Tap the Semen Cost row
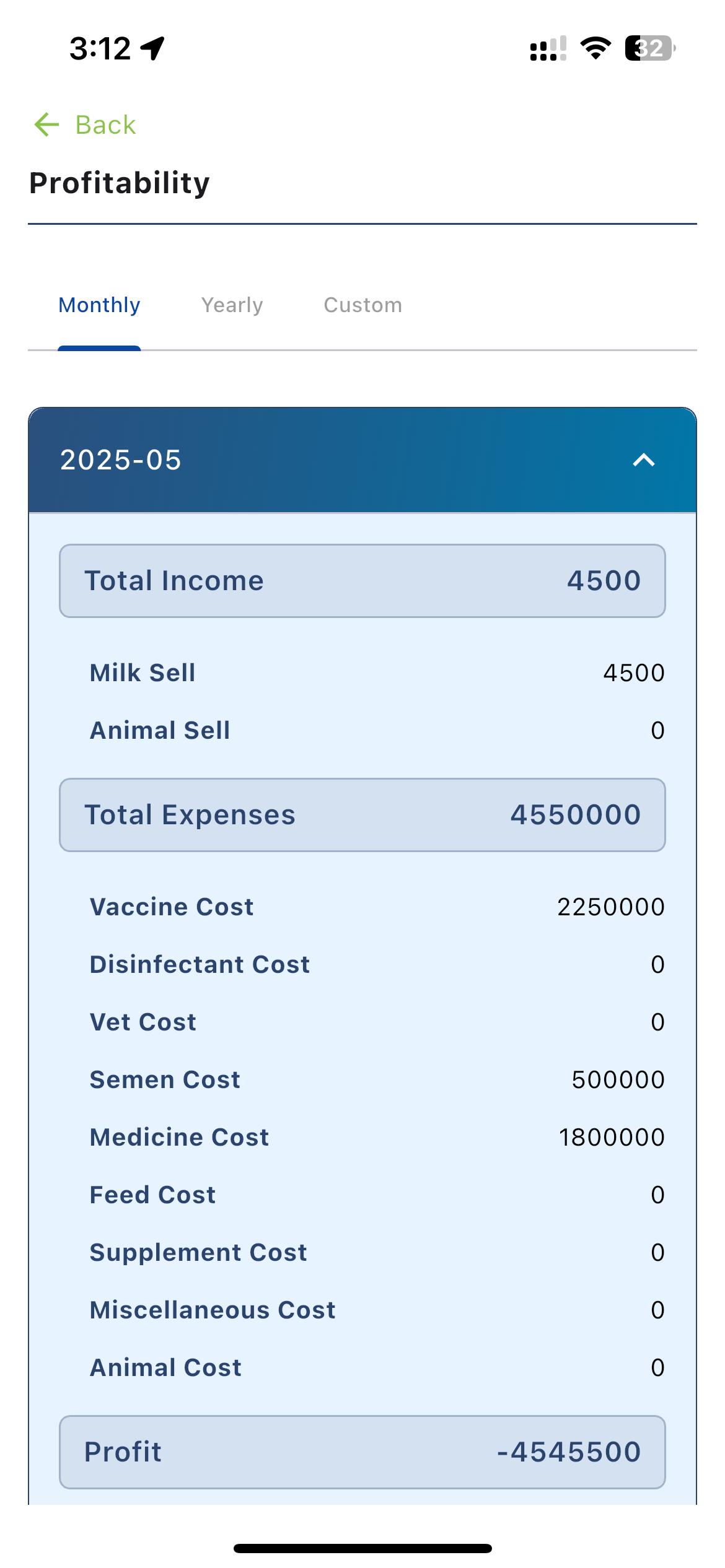The width and height of the screenshot is (725, 1568). pyautogui.click(x=377, y=1080)
